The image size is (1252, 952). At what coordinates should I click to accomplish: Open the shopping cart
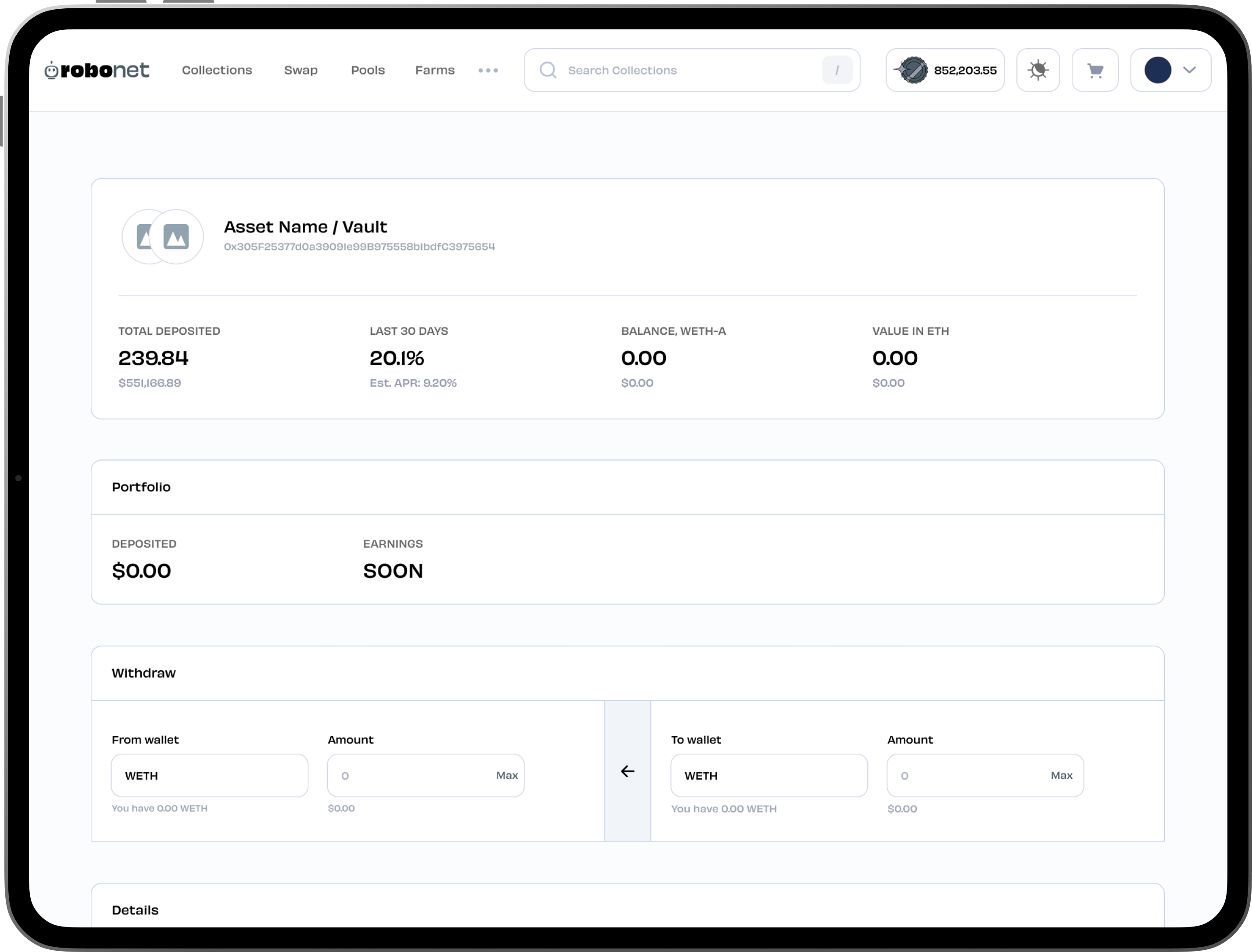click(1095, 70)
